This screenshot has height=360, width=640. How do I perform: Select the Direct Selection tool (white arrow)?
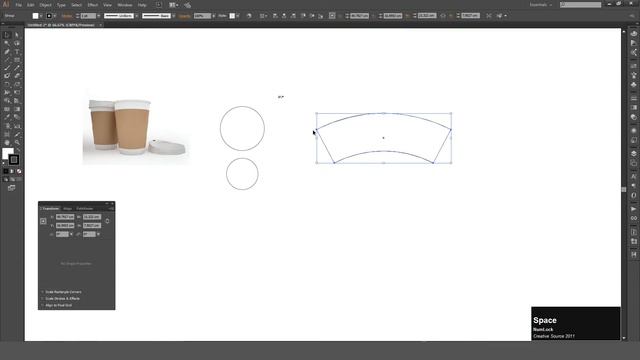click(x=17, y=35)
